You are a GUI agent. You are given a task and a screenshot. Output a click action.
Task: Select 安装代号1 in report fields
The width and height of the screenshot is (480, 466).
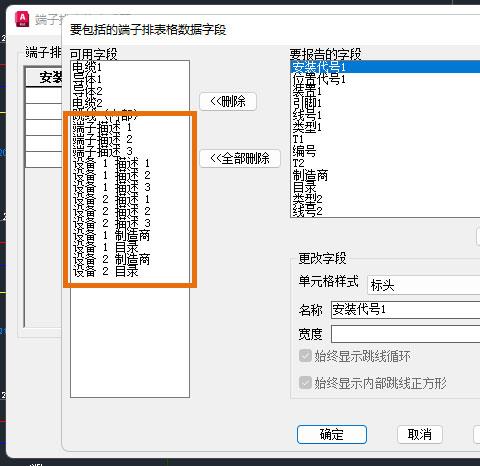click(x=386, y=67)
